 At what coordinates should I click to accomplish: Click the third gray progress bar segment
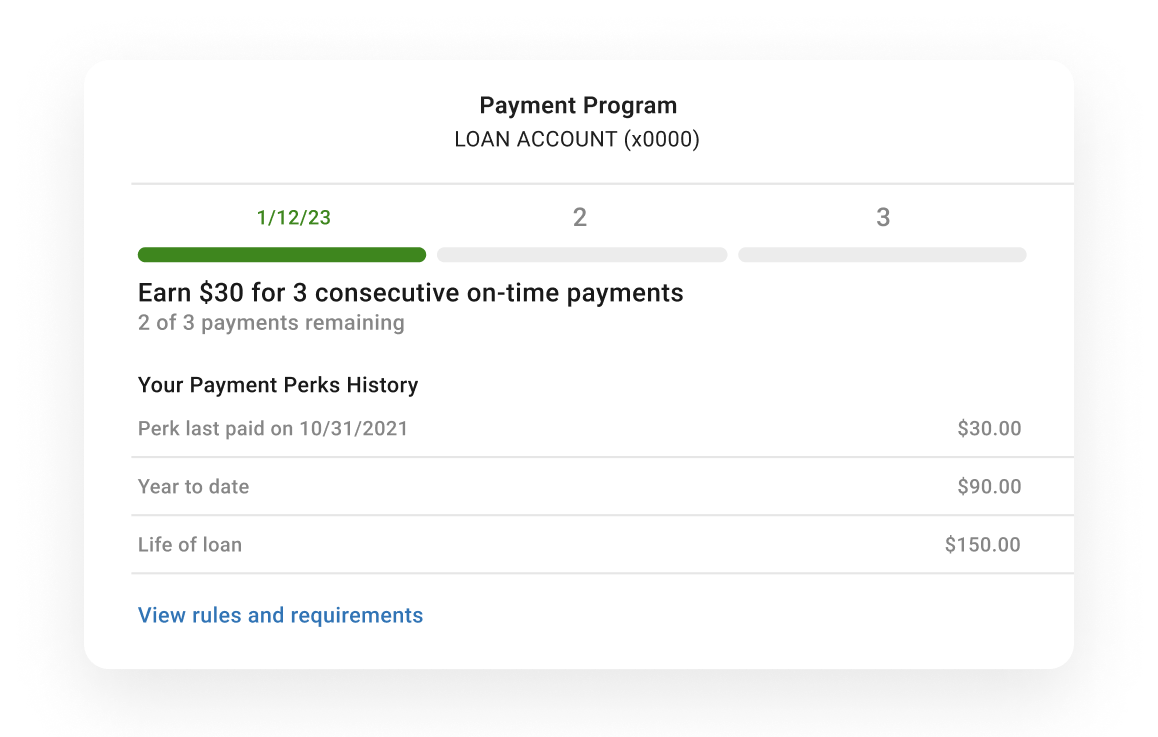click(882, 255)
